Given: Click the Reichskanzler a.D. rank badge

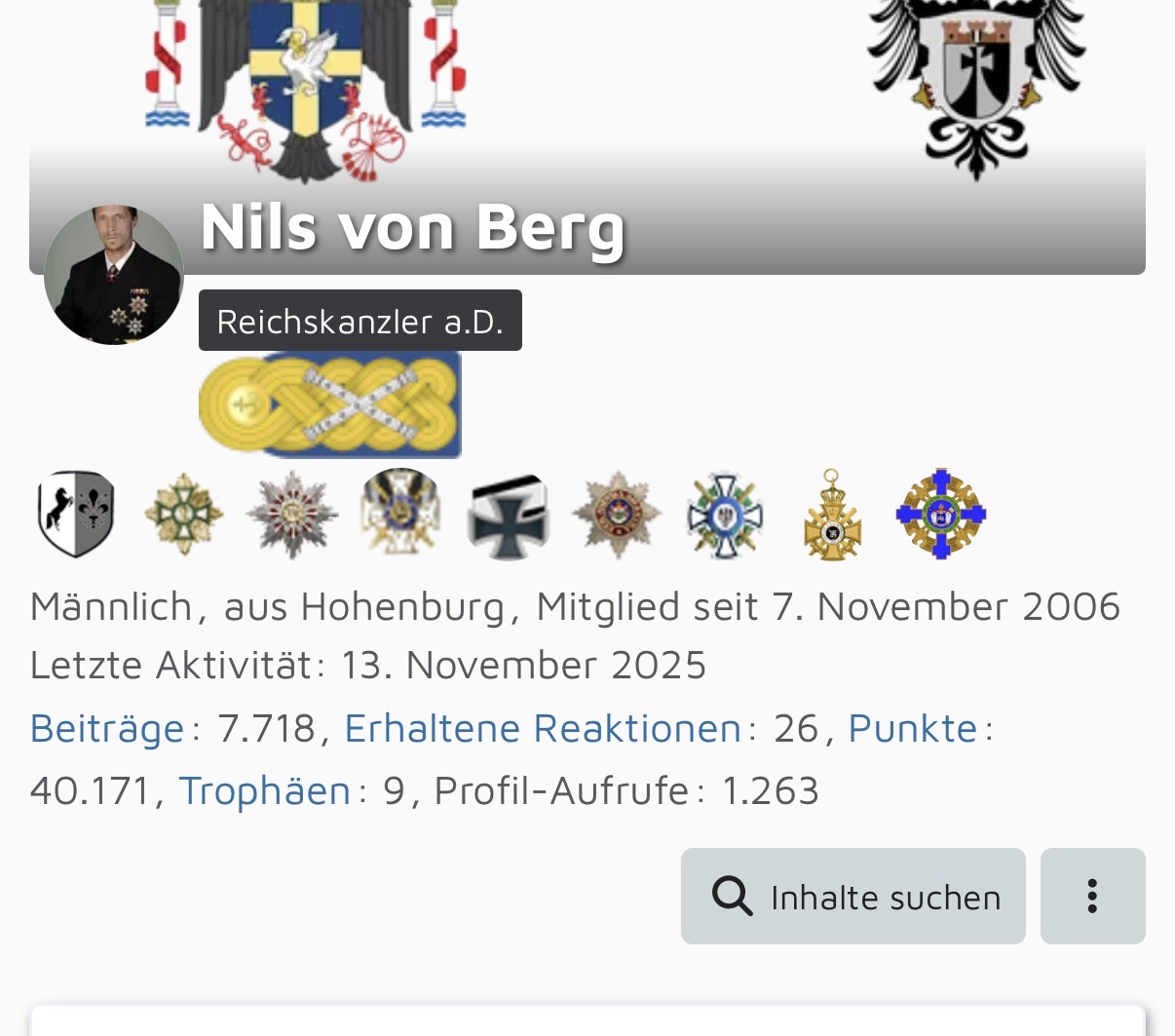Looking at the screenshot, I should click(x=360, y=321).
